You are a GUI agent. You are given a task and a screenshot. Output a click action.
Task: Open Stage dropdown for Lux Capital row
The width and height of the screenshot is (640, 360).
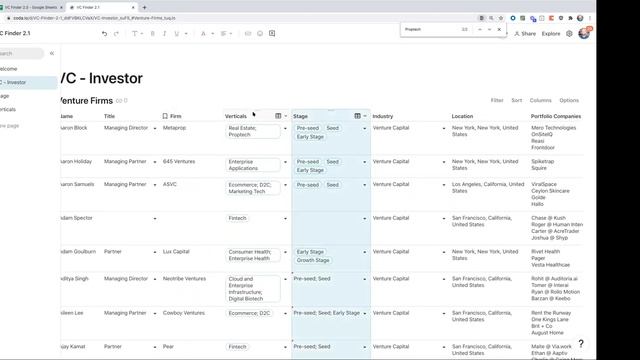(x=364, y=252)
